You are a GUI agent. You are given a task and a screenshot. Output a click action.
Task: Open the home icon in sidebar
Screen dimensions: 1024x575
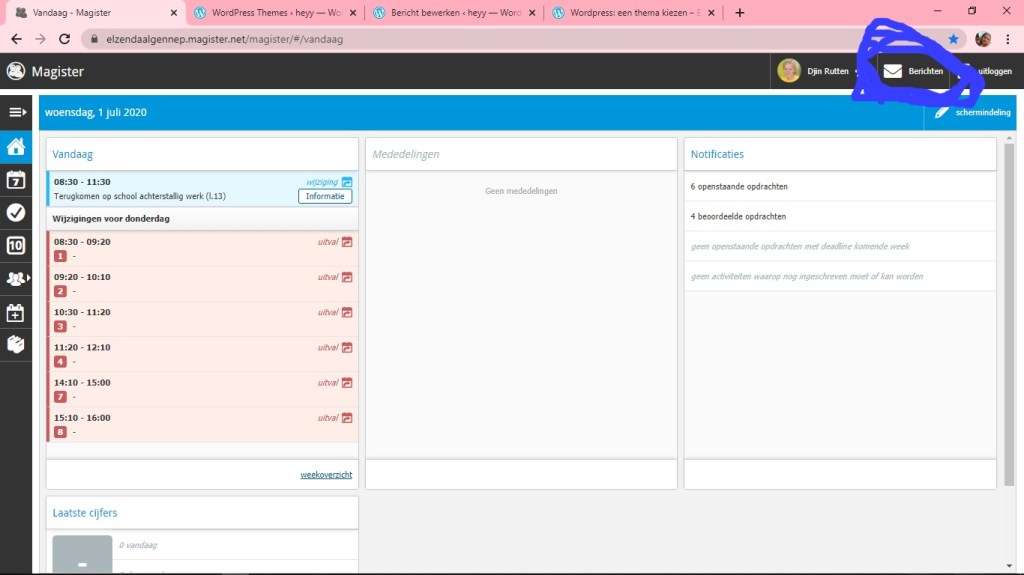click(16, 147)
